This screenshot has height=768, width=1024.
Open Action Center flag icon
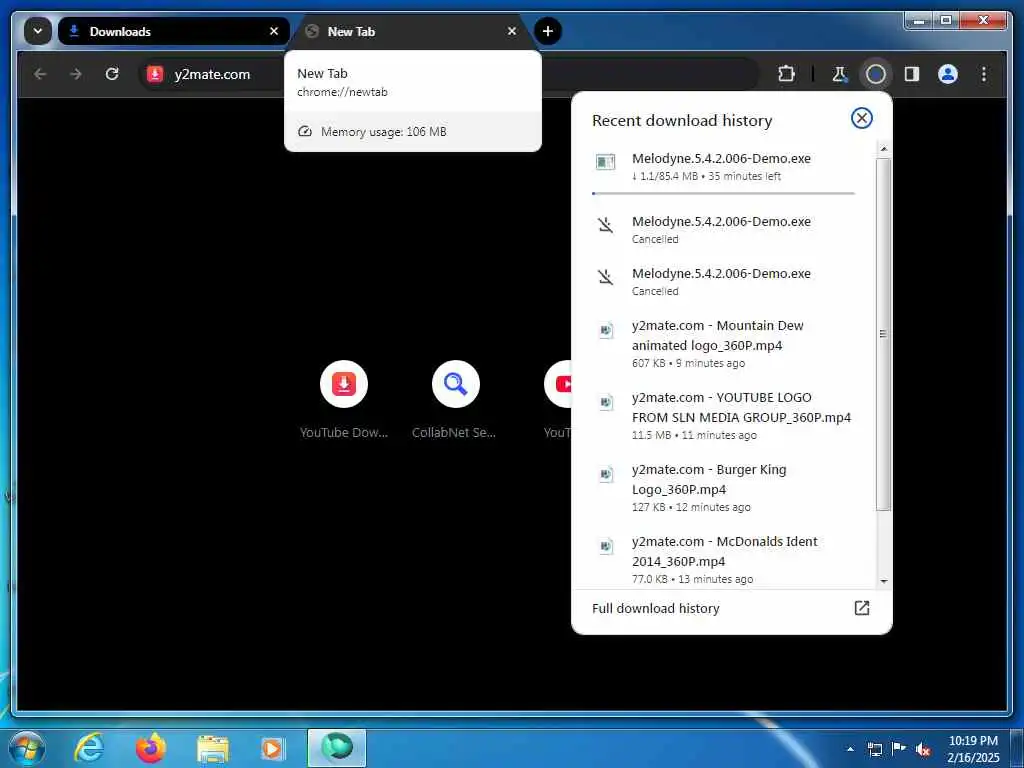tap(899, 749)
